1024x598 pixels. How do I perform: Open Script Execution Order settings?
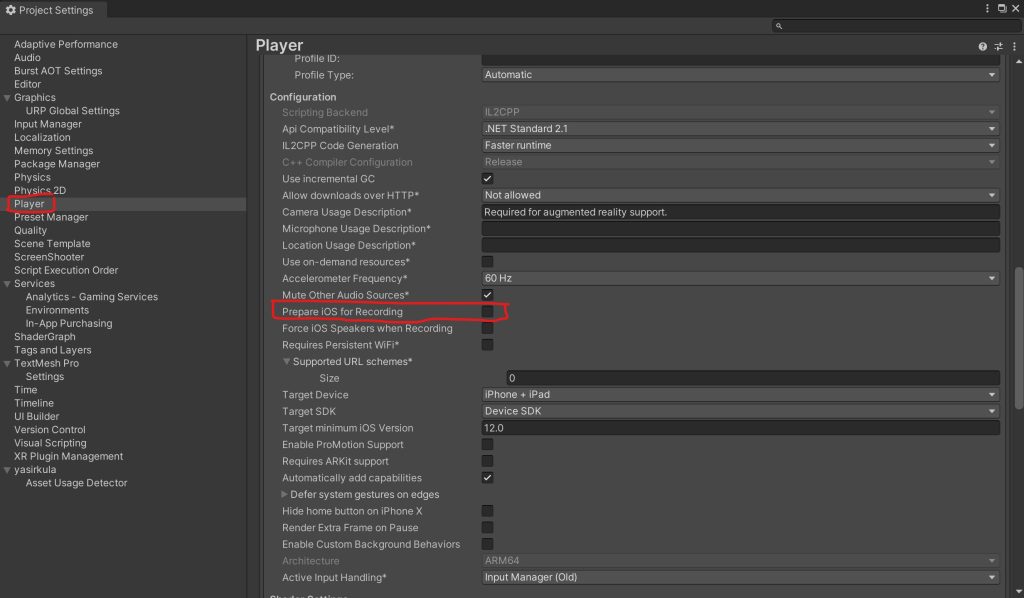click(66, 270)
